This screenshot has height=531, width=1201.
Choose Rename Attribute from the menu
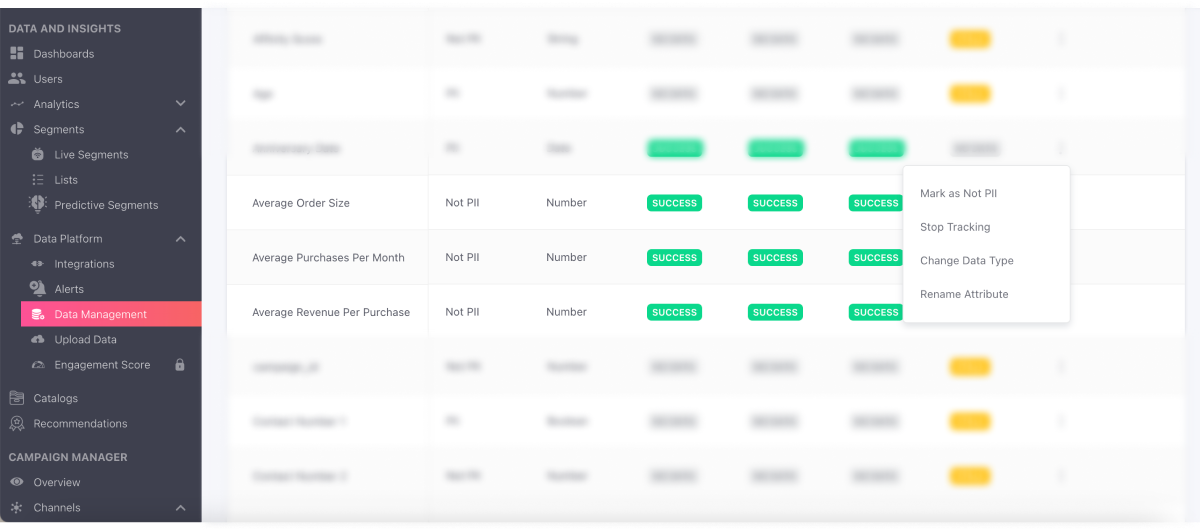[x=963, y=295]
